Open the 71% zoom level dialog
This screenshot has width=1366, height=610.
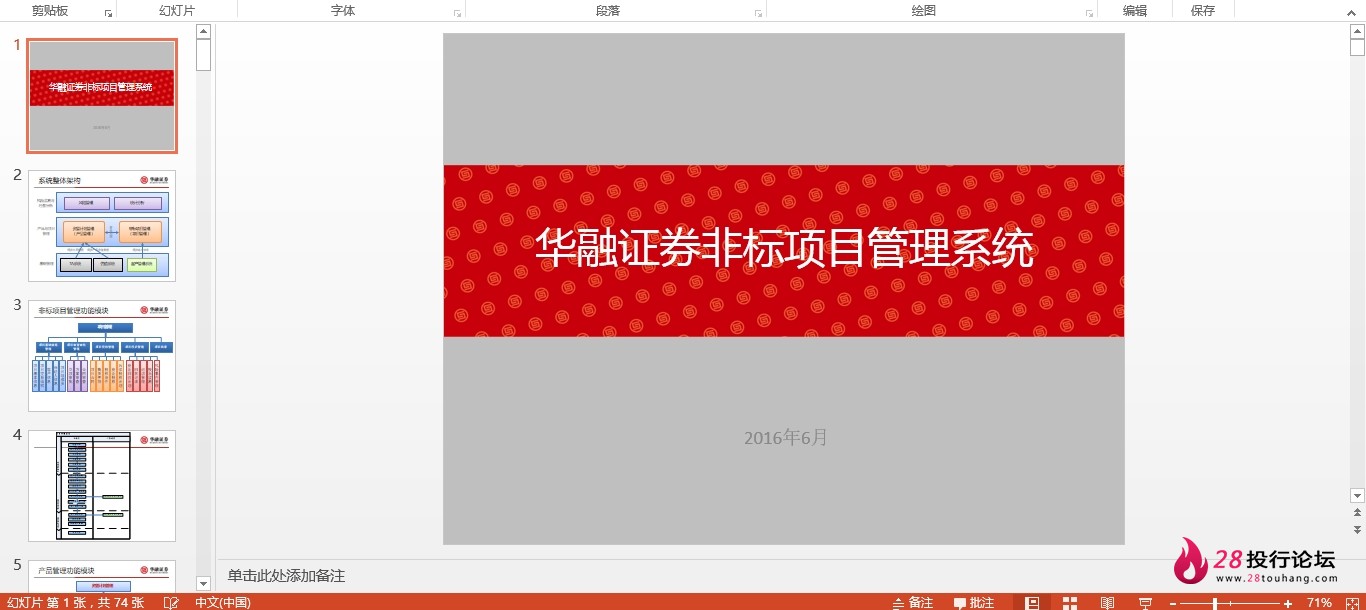[1319, 602]
